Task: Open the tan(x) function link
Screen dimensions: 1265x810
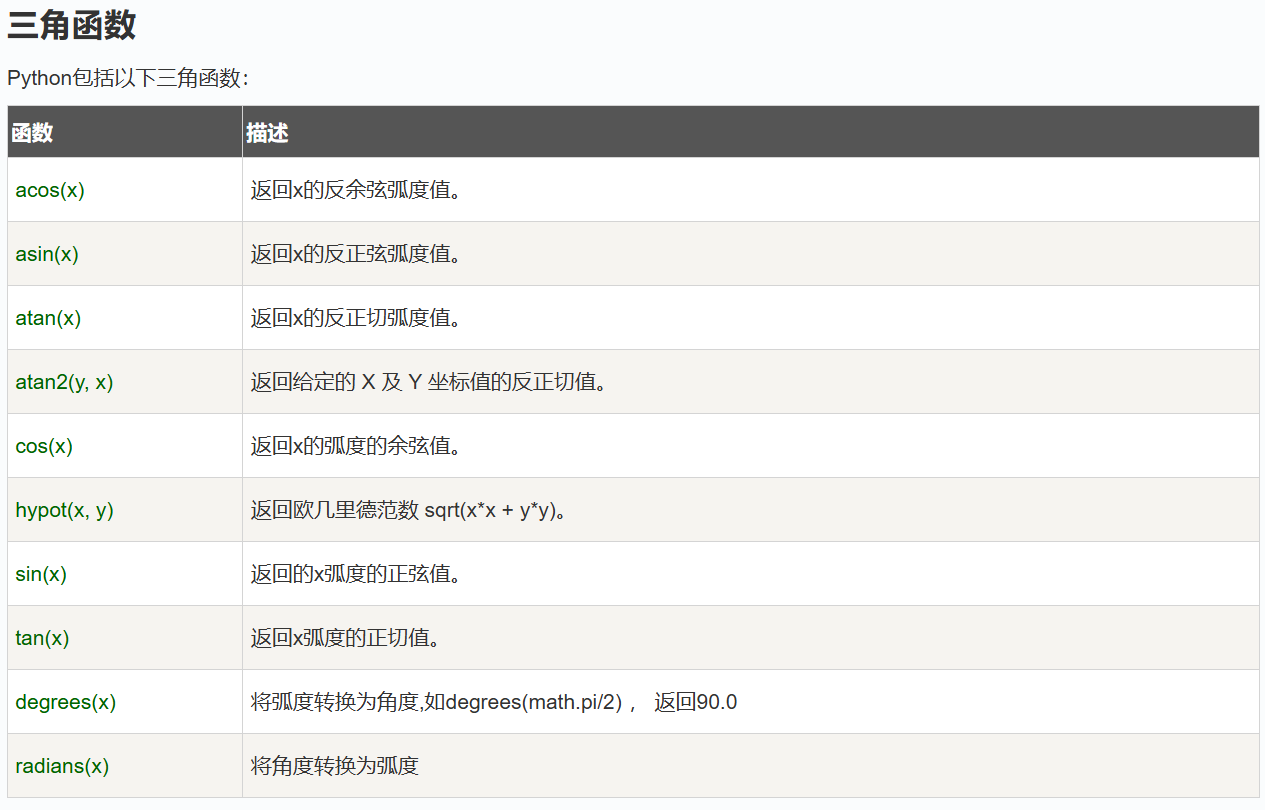Action: tap(42, 638)
